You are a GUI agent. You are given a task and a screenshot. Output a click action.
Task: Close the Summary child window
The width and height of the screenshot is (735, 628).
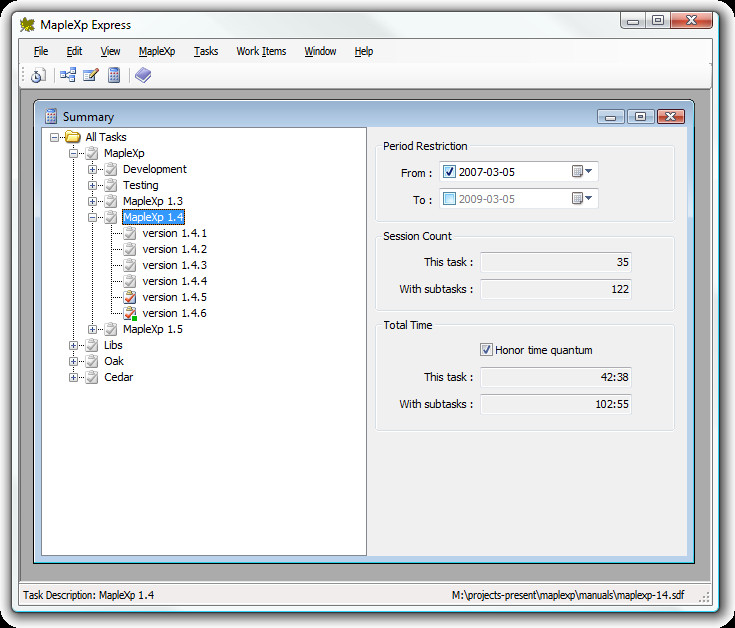(x=671, y=116)
